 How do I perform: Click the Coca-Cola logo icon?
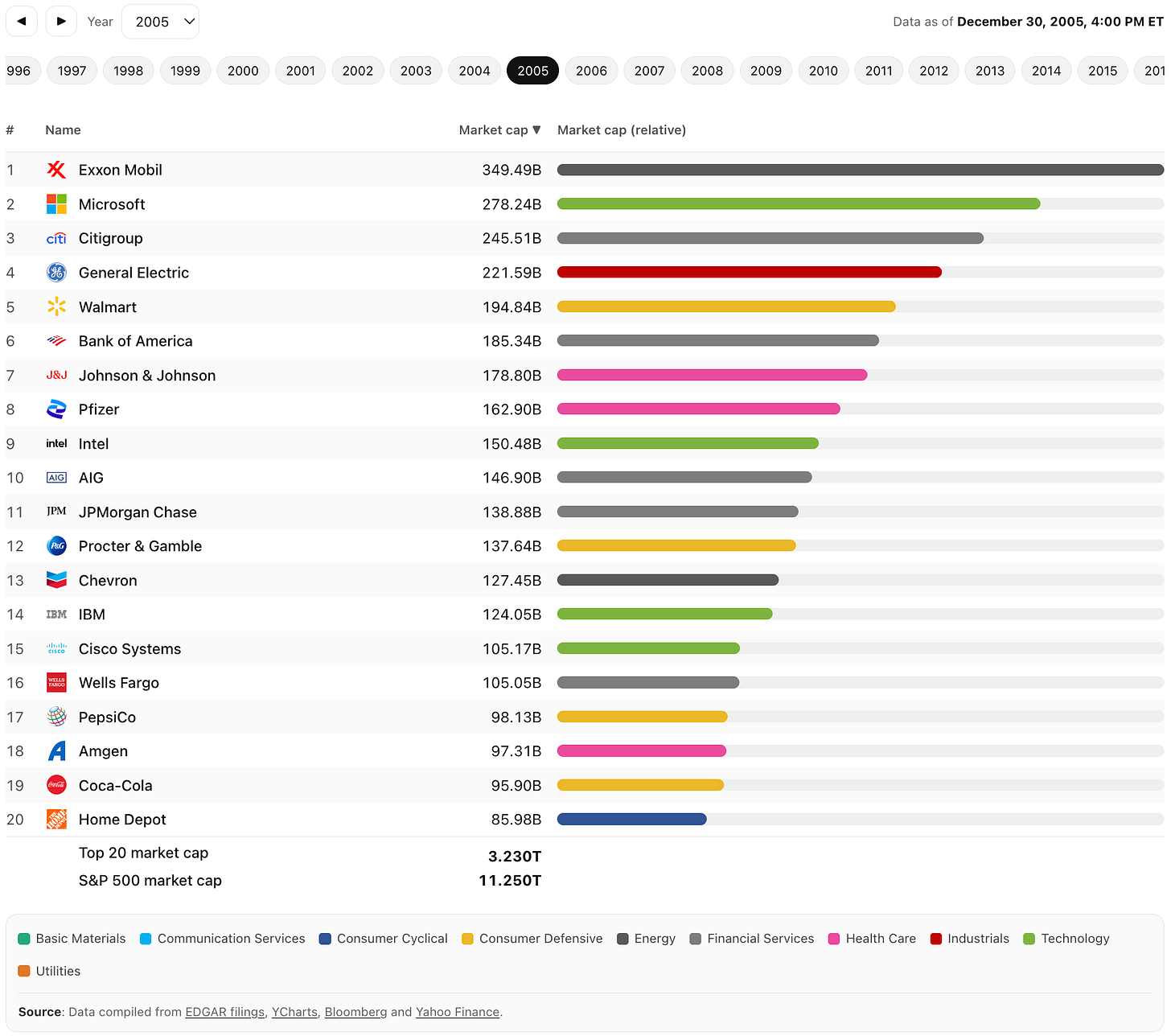(x=56, y=785)
